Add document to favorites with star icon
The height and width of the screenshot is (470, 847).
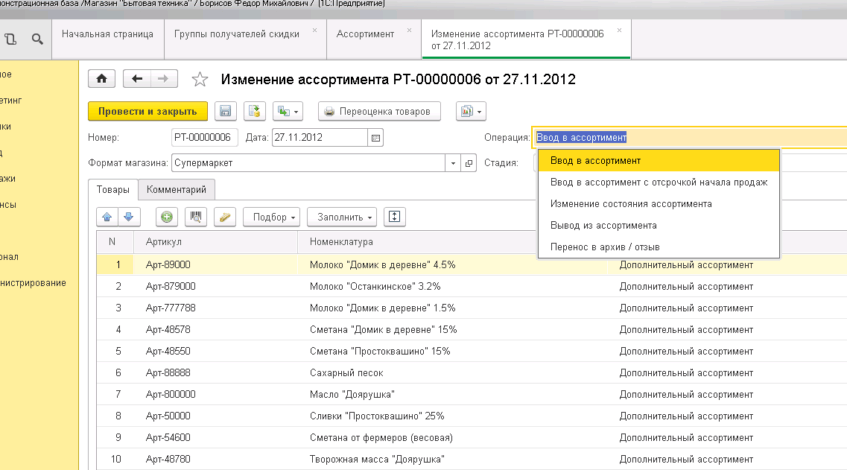click(x=199, y=80)
